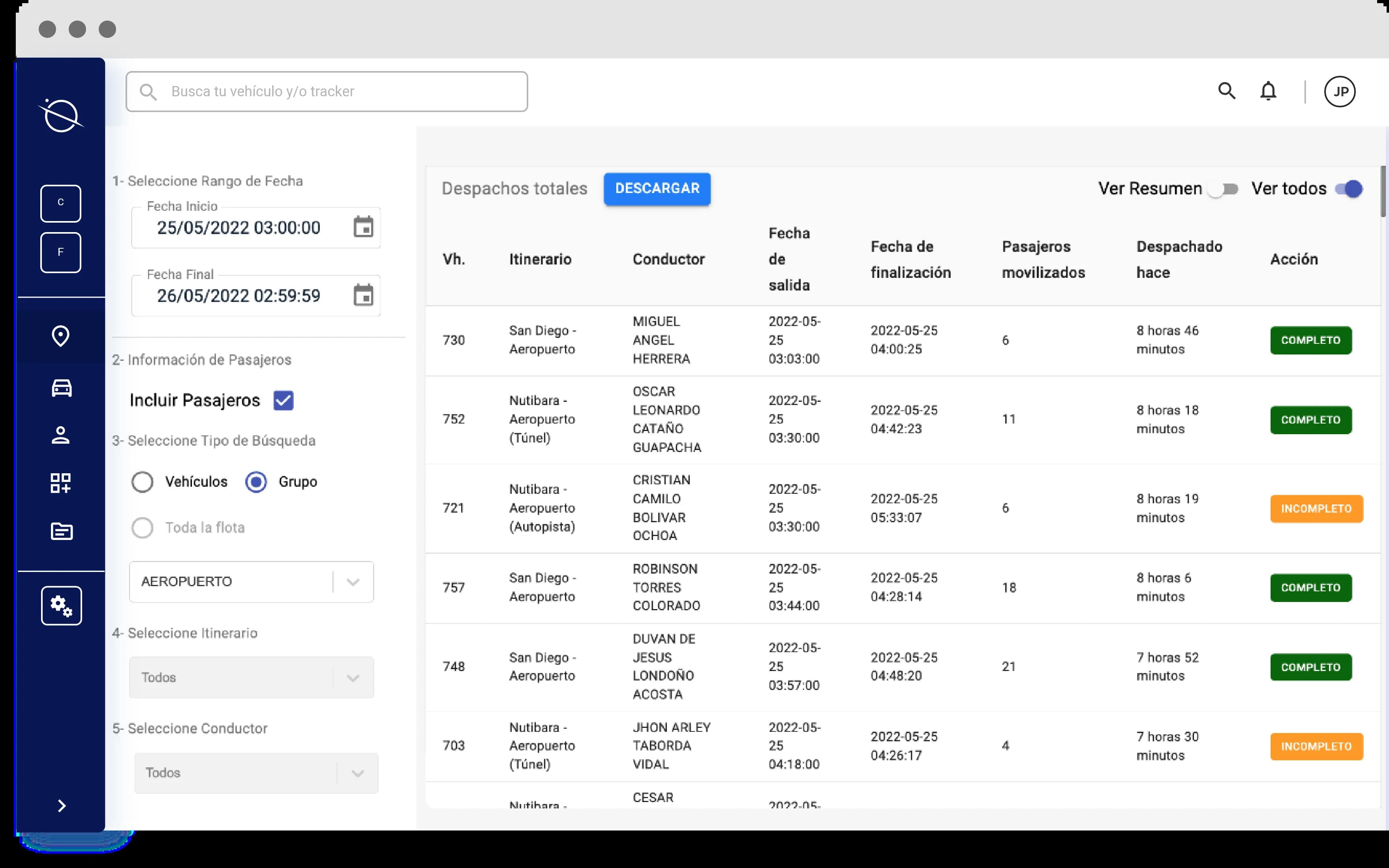
Task: Click the notifications bell icon
Action: click(1268, 91)
